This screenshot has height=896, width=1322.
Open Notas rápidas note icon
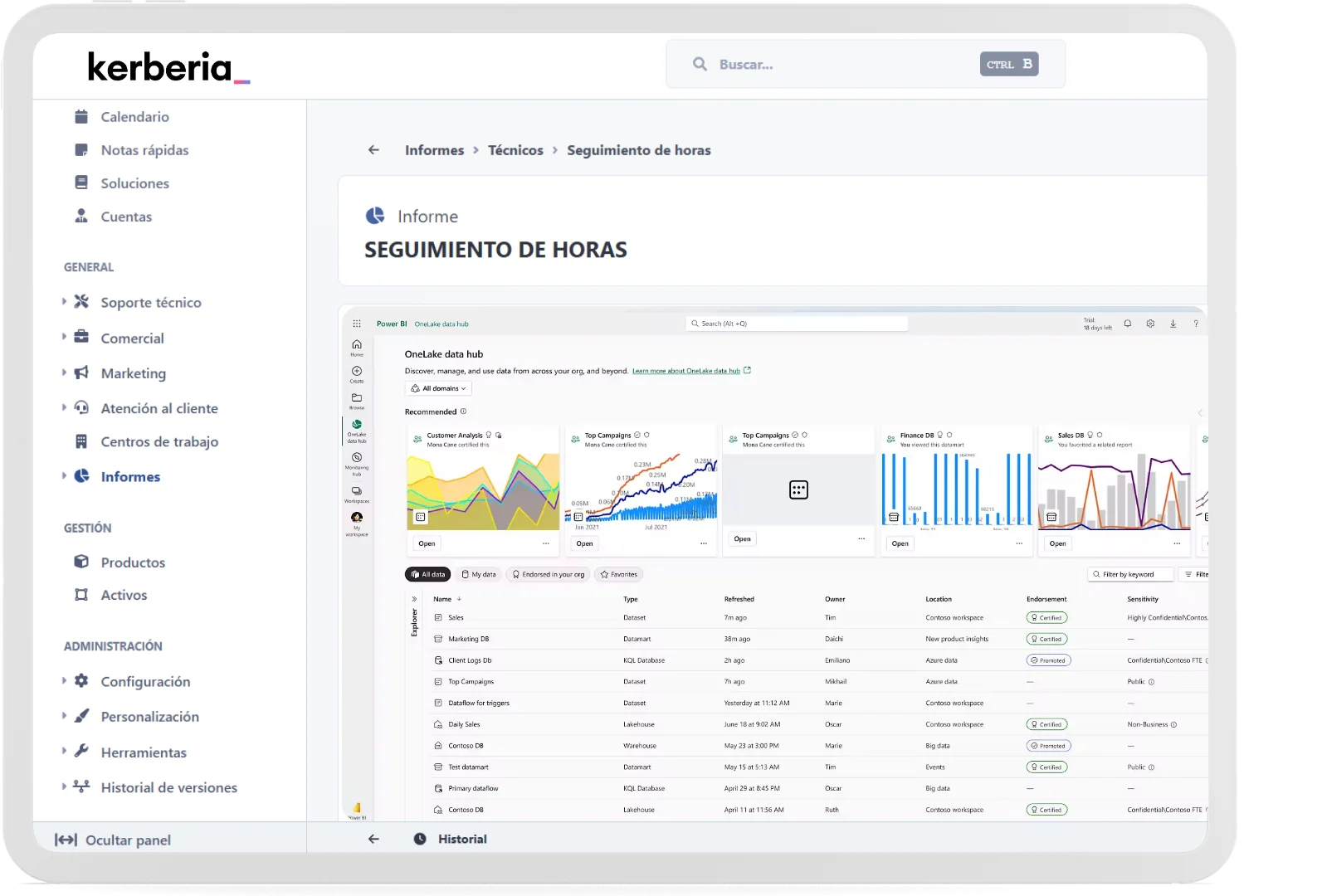[x=81, y=150]
